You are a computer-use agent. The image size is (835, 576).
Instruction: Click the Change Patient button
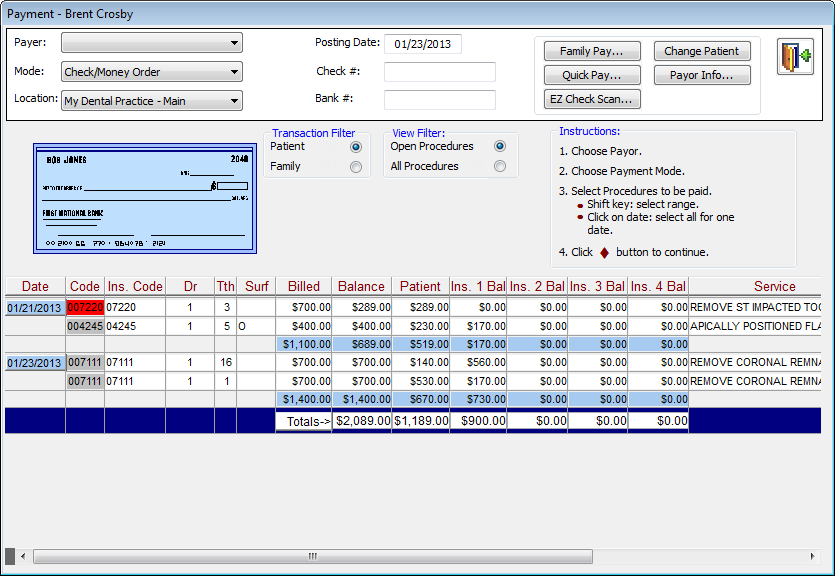click(701, 51)
